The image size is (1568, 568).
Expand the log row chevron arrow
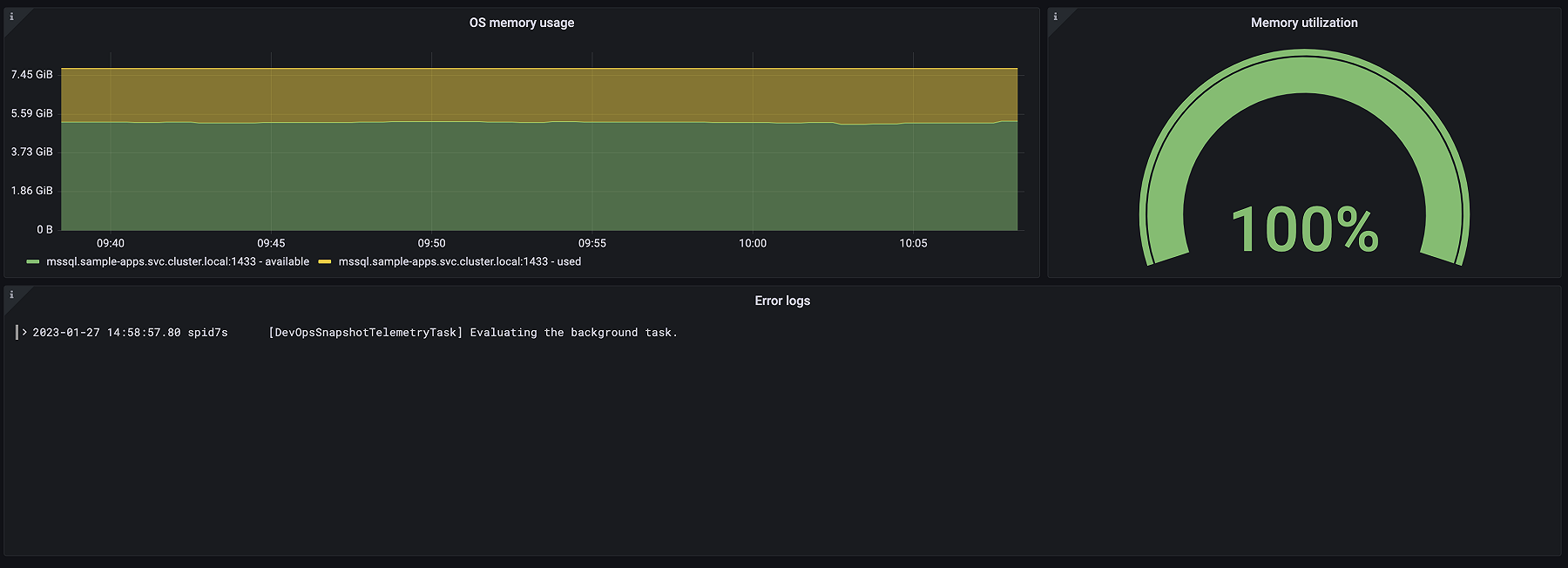pos(24,333)
